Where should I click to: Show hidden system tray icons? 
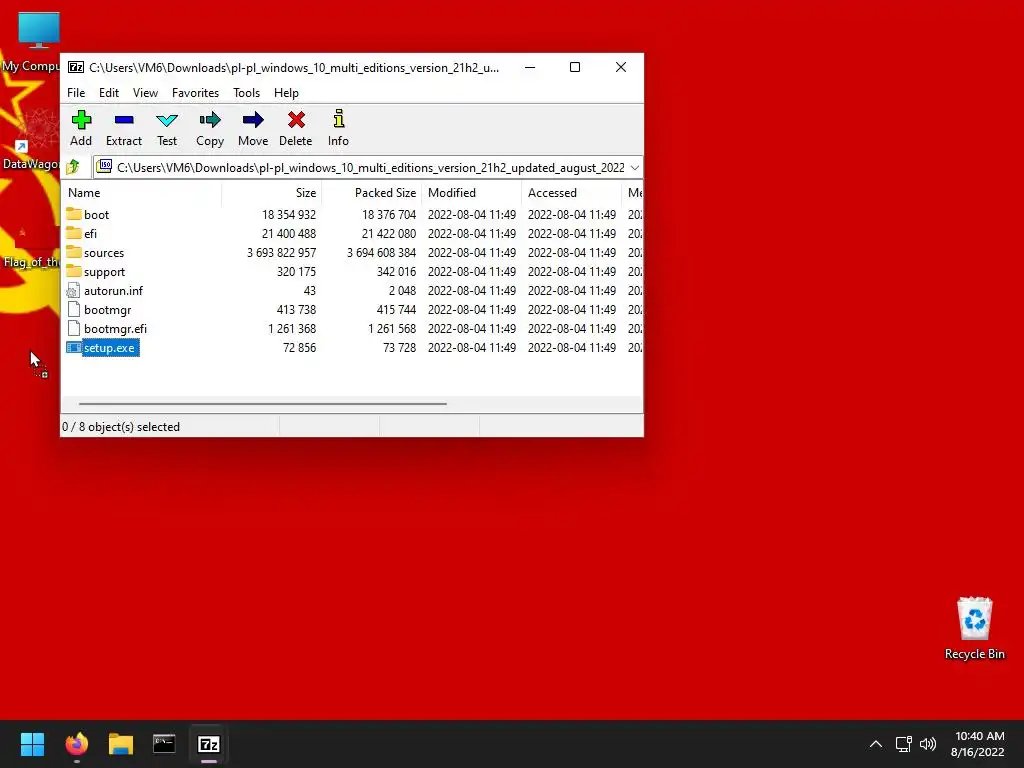pos(876,744)
